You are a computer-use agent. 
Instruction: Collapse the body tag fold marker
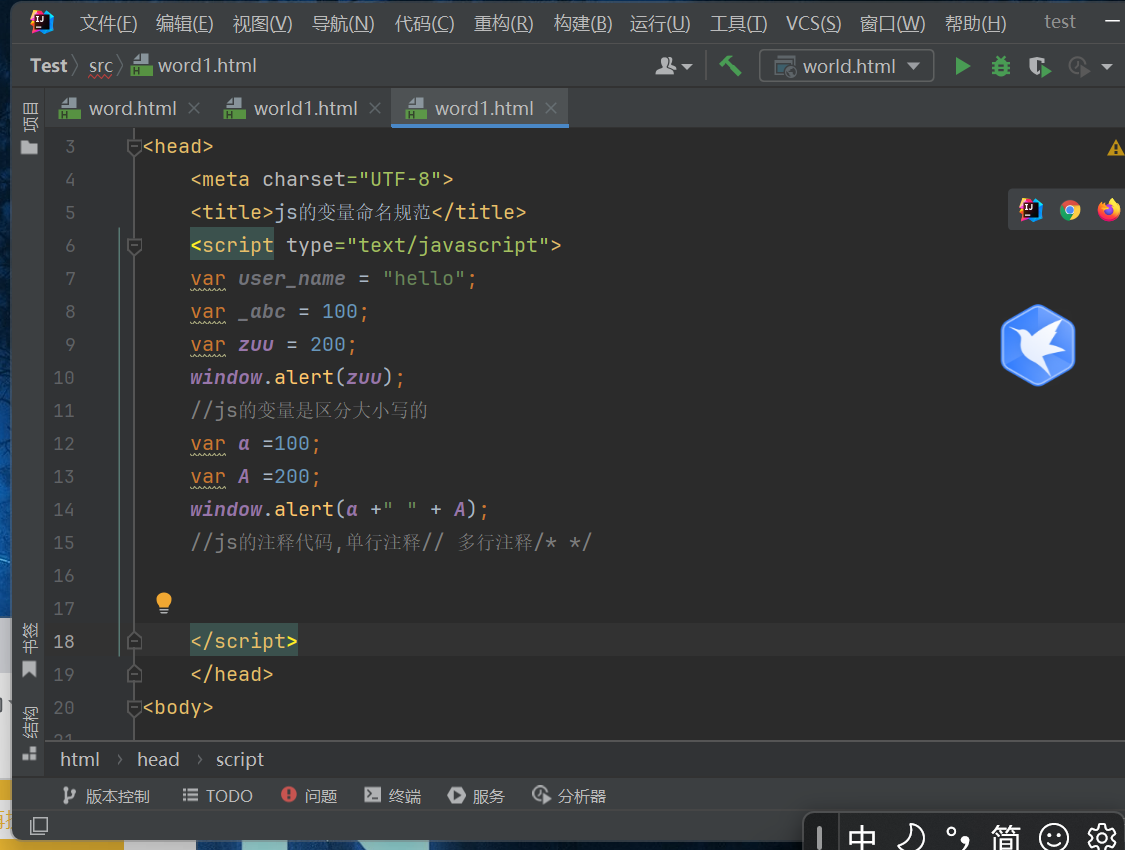pyautogui.click(x=134, y=708)
